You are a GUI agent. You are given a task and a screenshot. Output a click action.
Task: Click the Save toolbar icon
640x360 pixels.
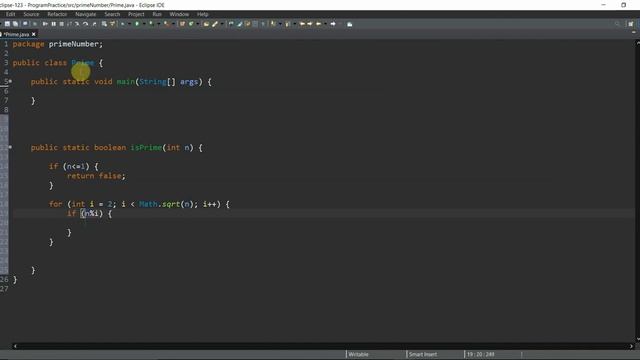tap(7, 24)
